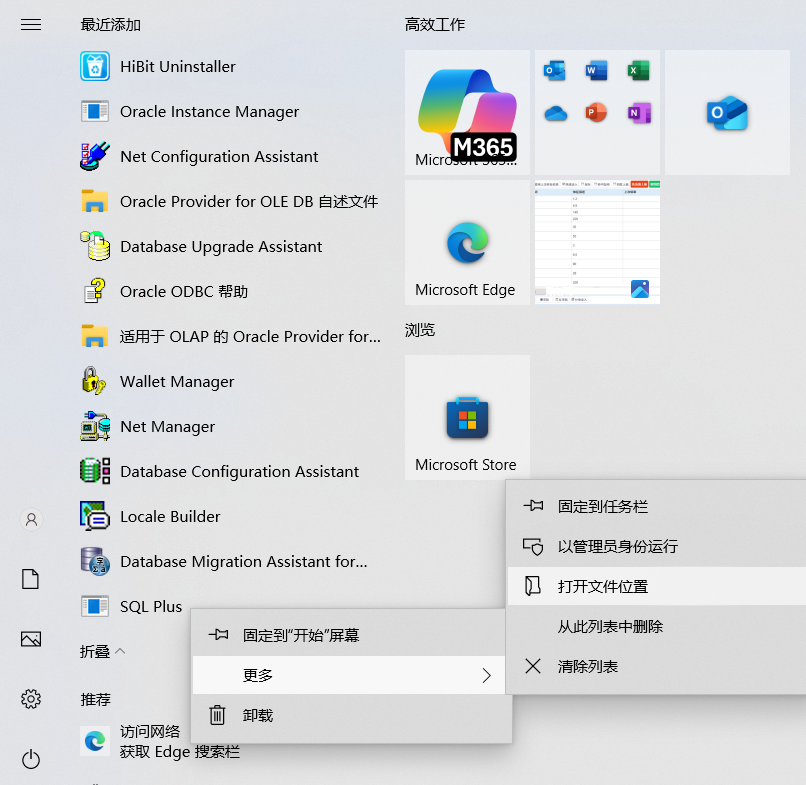Click the HiBit Uninstaller icon
806x785 pixels.
95,66
